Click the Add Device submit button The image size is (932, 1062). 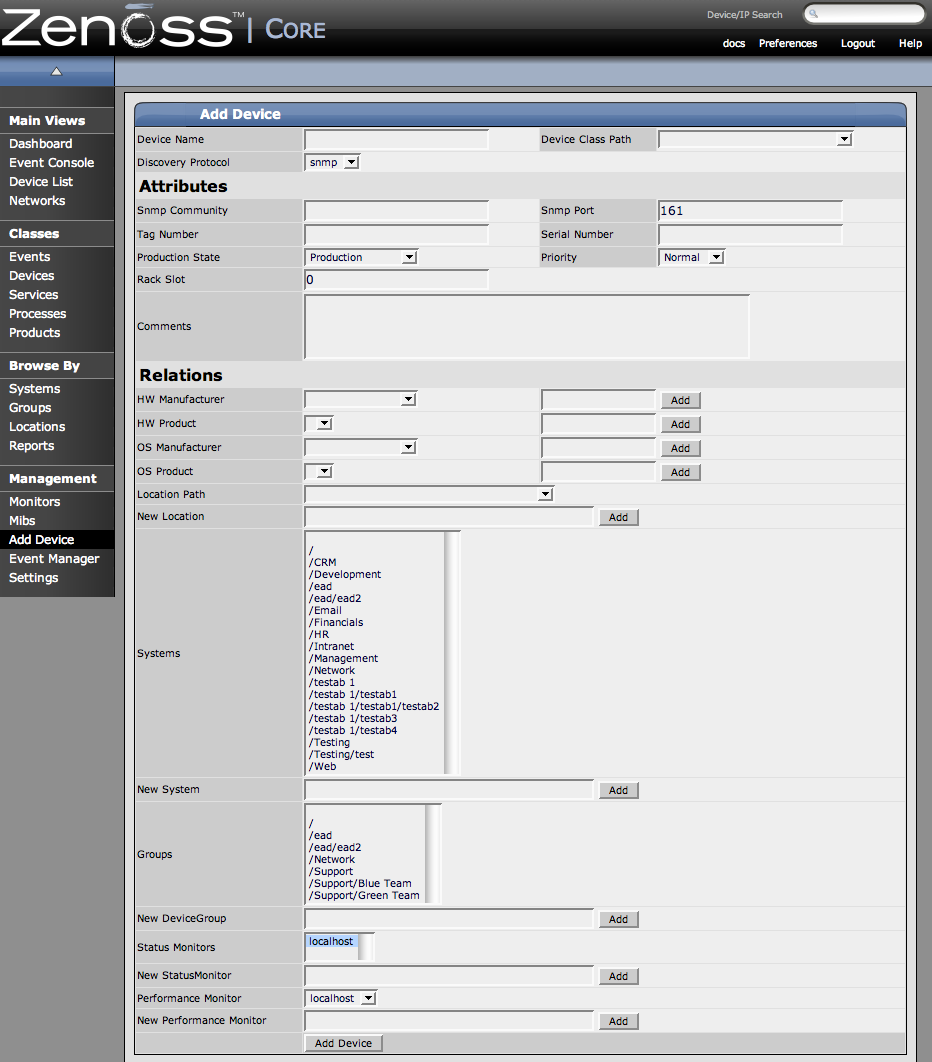point(343,1043)
